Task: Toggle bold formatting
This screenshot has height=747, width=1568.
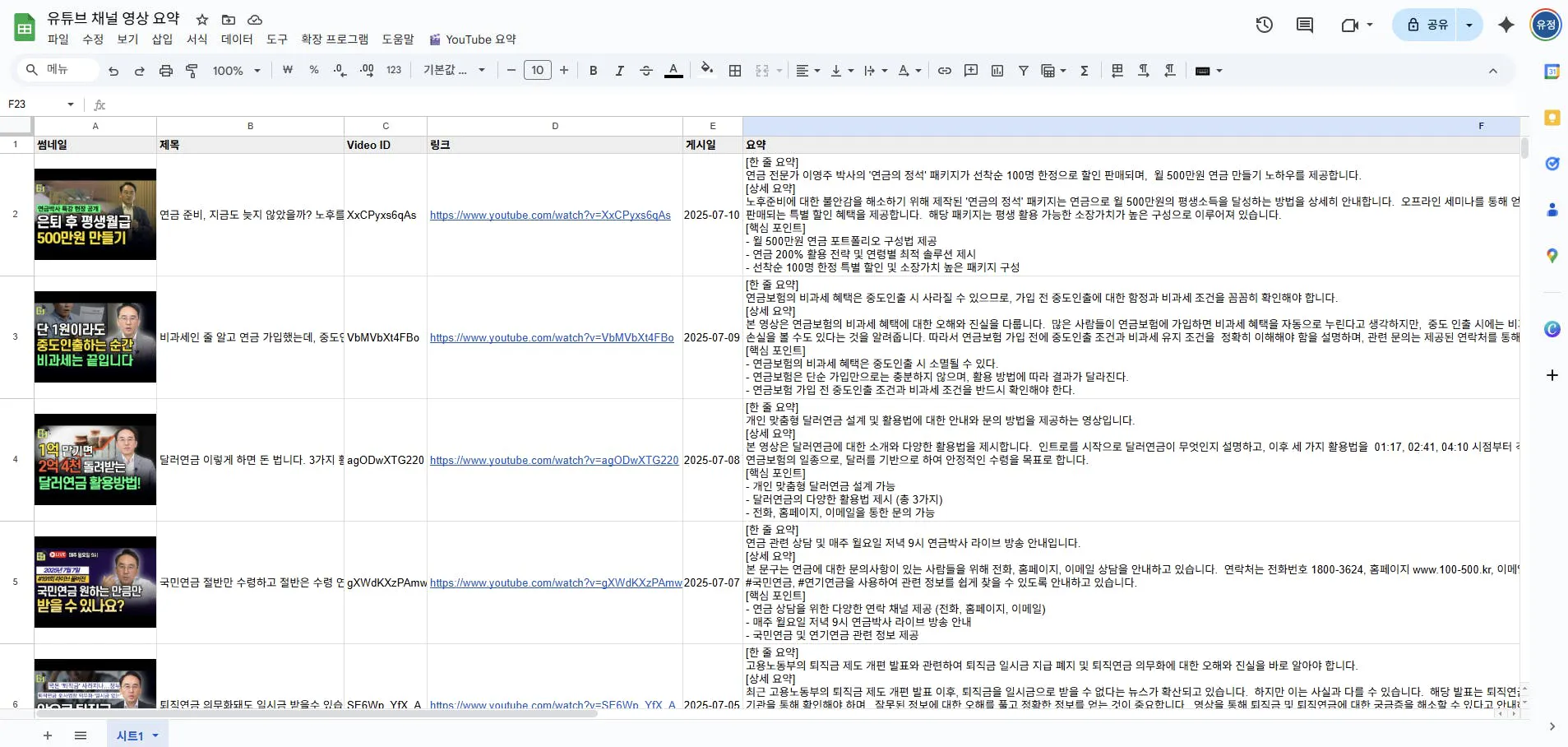Action: pyautogui.click(x=593, y=71)
